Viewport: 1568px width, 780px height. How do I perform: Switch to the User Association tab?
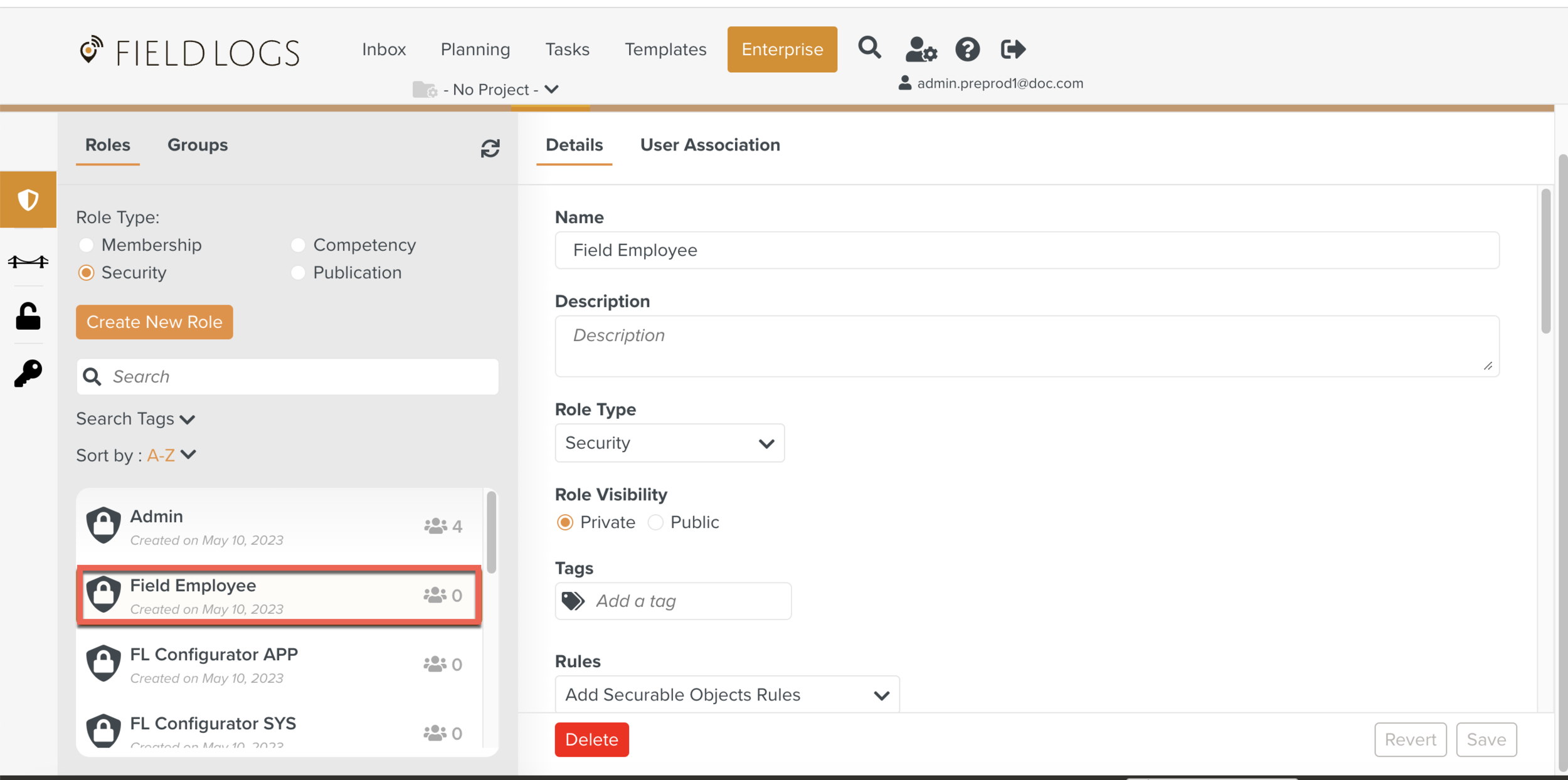(x=709, y=145)
